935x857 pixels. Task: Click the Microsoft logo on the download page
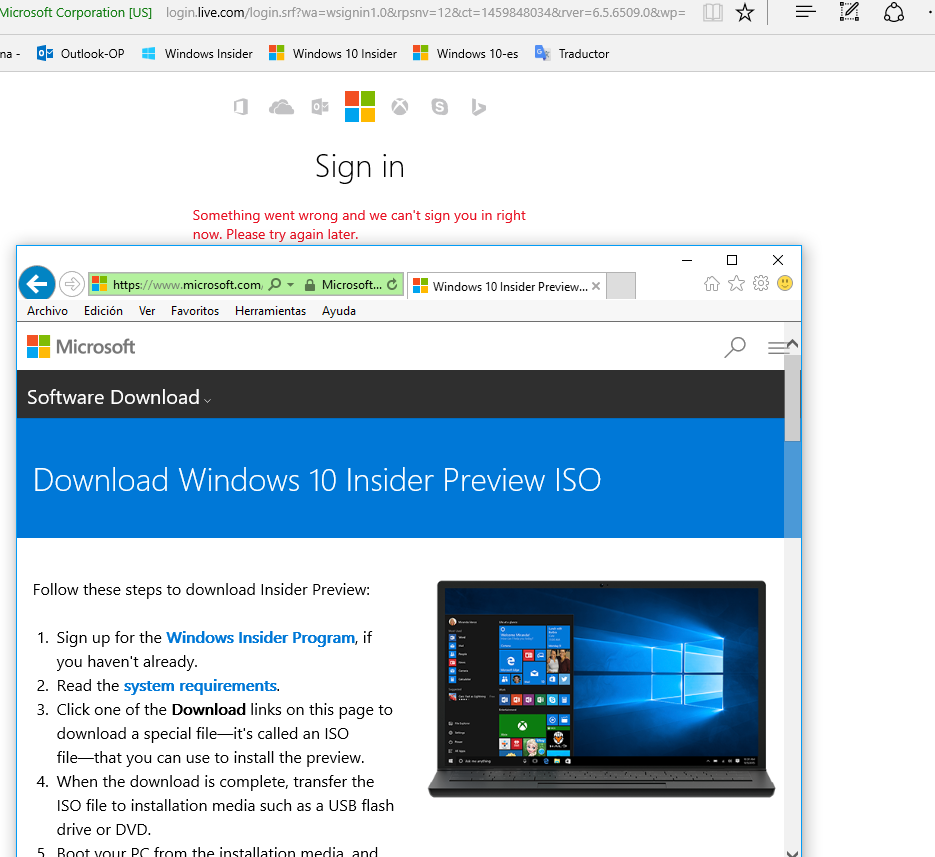tap(81, 346)
